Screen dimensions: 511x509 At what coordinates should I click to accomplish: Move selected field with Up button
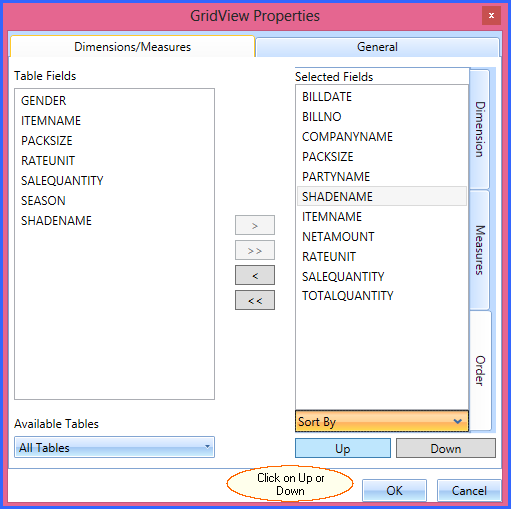pos(343,448)
